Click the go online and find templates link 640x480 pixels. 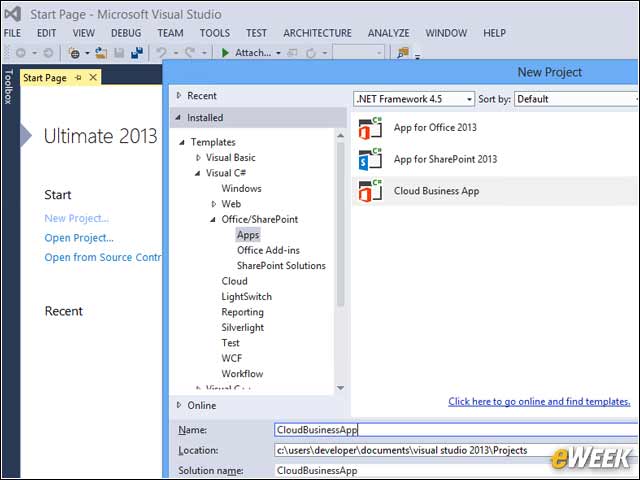pyautogui.click(x=539, y=402)
